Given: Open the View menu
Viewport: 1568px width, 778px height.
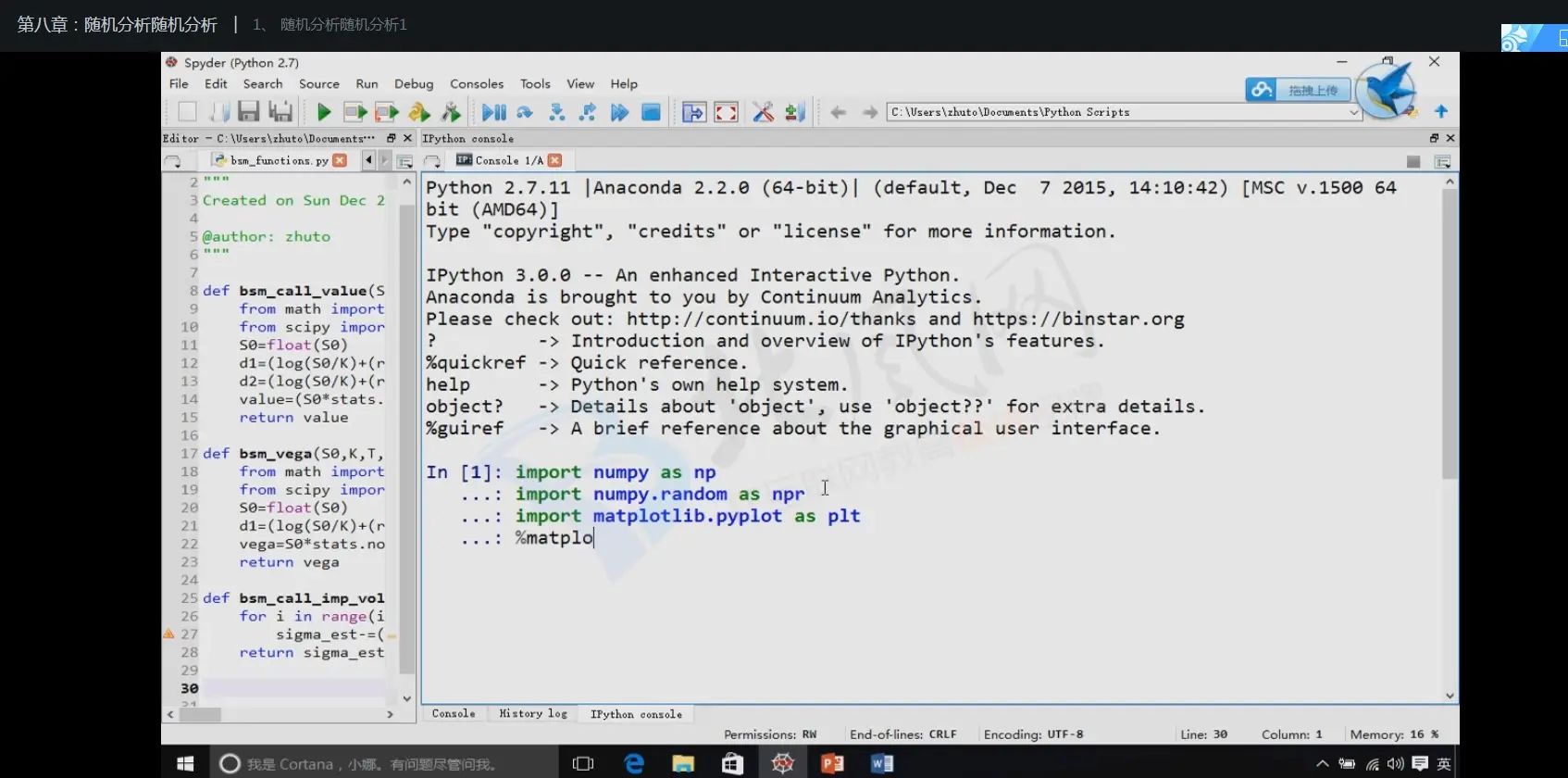Looking at the screenshot, I should [x=580, y=83].
